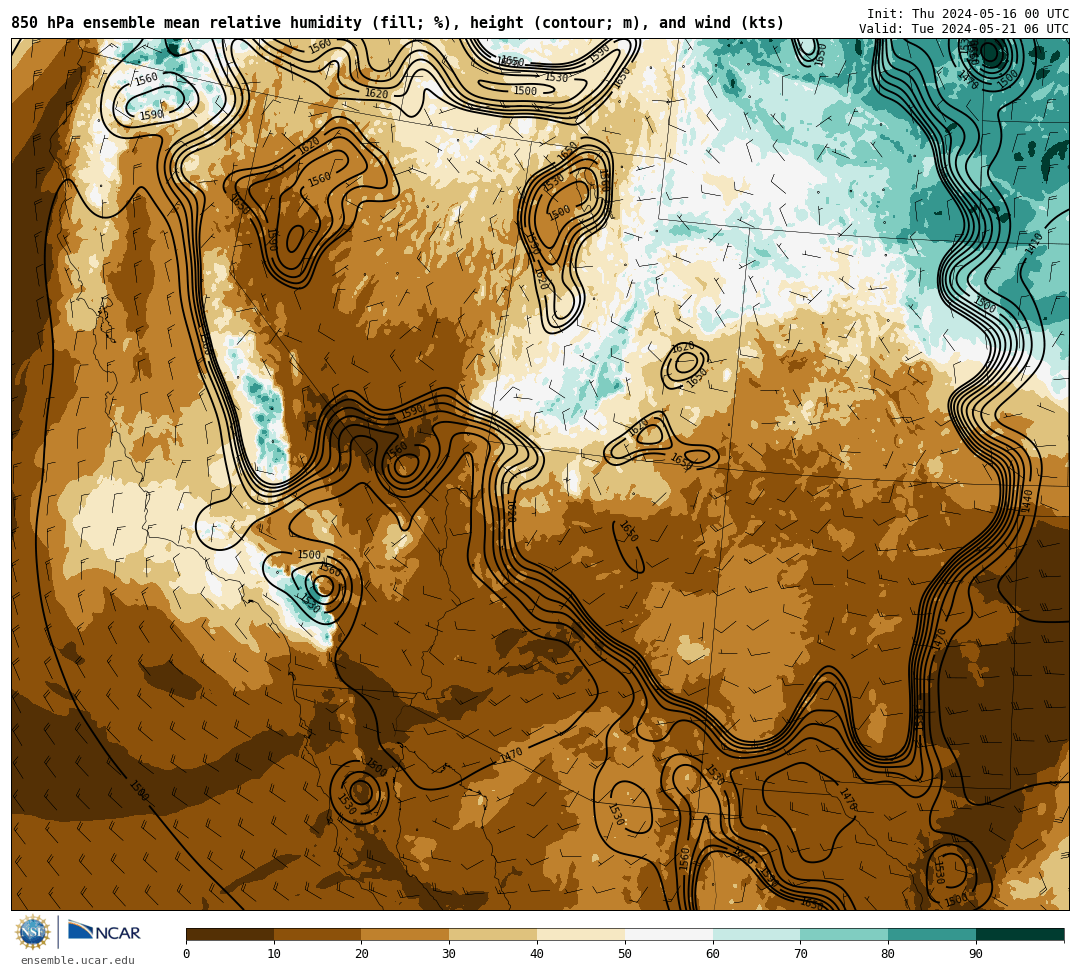1080x973 pixels.
Task: Click the colorbar tick label "30"
Action: pos(450,954)
